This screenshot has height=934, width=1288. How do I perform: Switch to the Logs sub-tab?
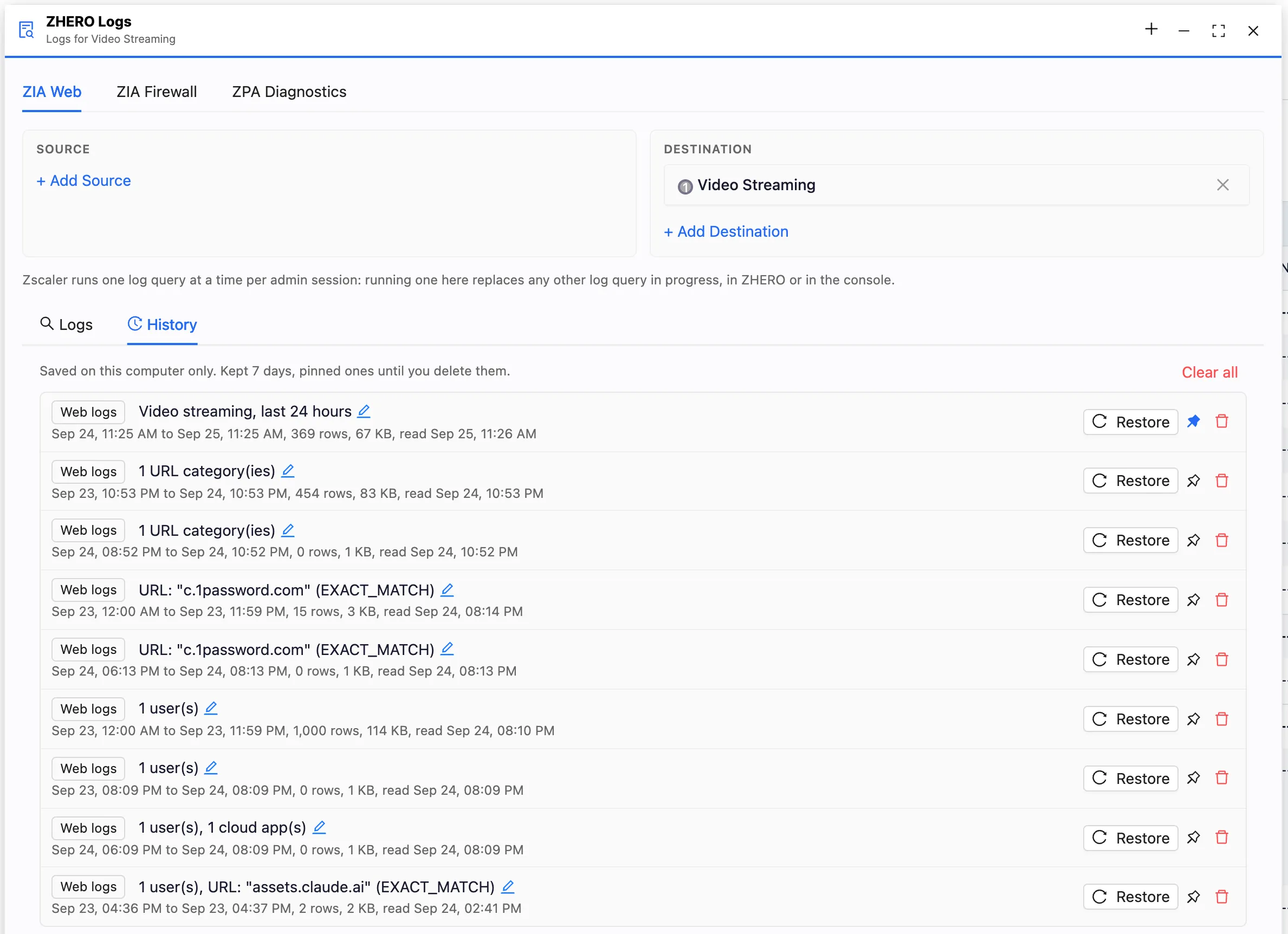point(67,324)
